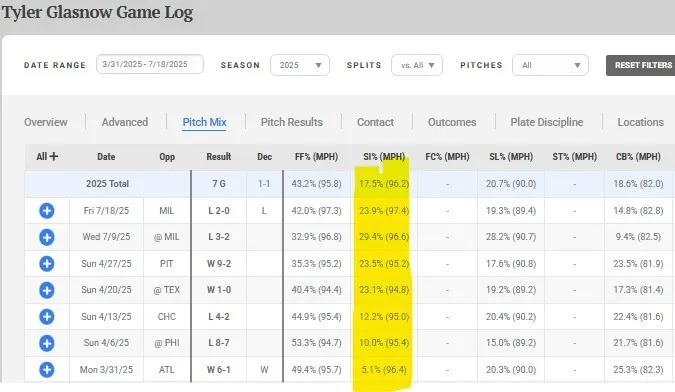Click the 17.5% (96.2) sinker total cell
This screenshot has height=392, width=675.
point(384,184)
